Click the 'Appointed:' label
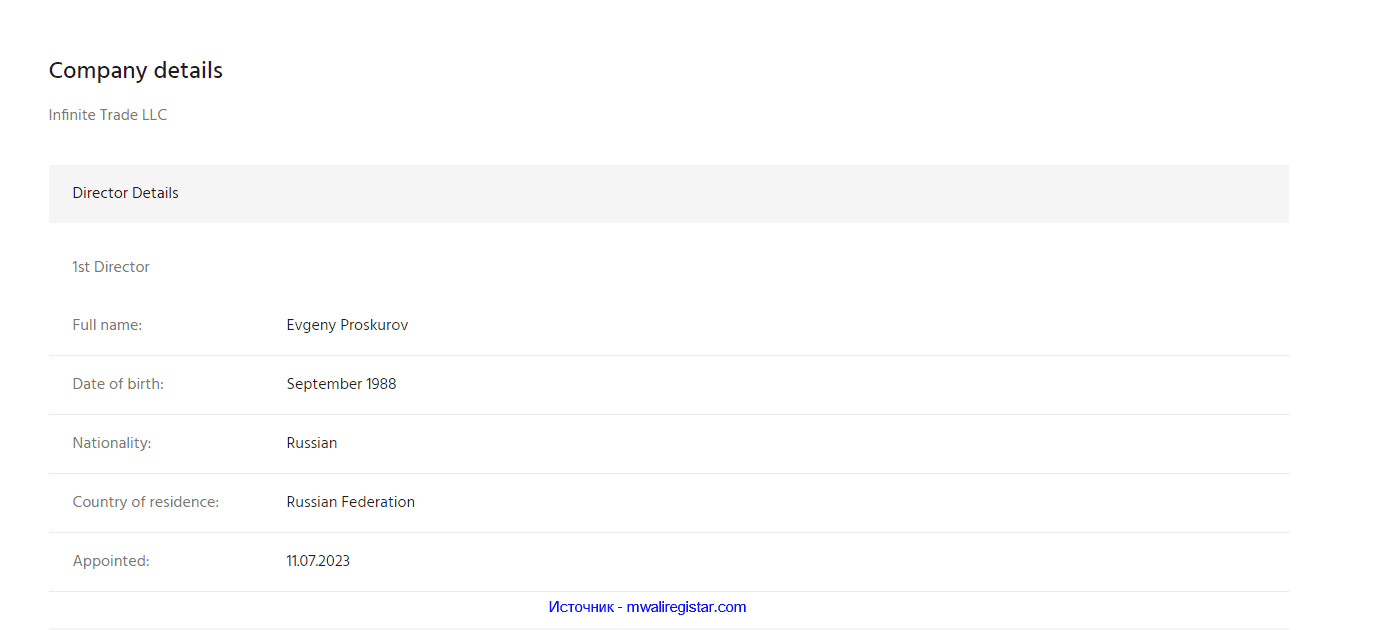1388x630 pixels. [x=111, y=562]
